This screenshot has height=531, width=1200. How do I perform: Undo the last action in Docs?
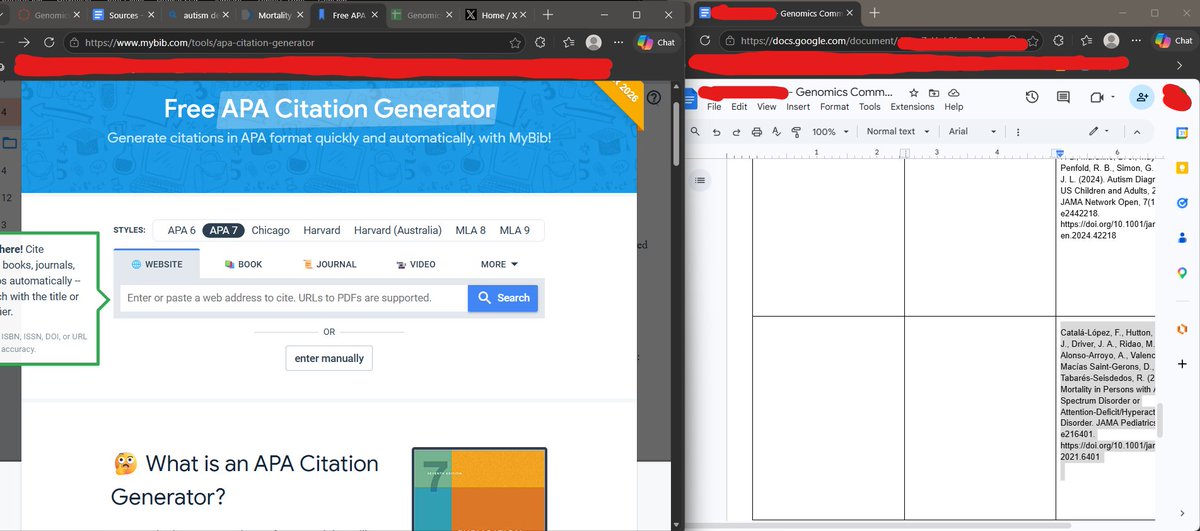716,131
